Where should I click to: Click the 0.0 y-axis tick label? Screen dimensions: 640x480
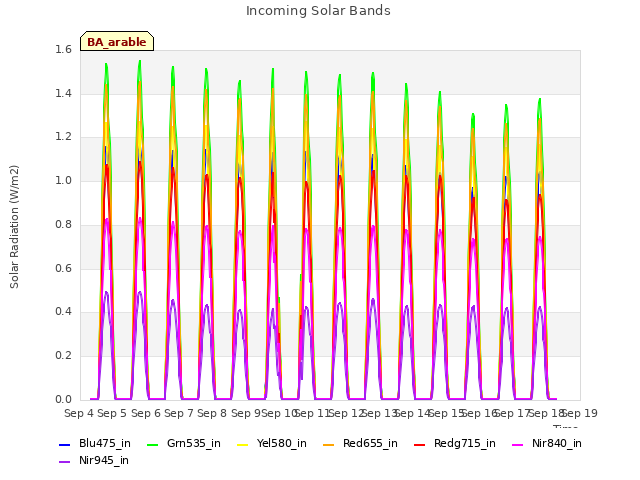click(63, 399)
